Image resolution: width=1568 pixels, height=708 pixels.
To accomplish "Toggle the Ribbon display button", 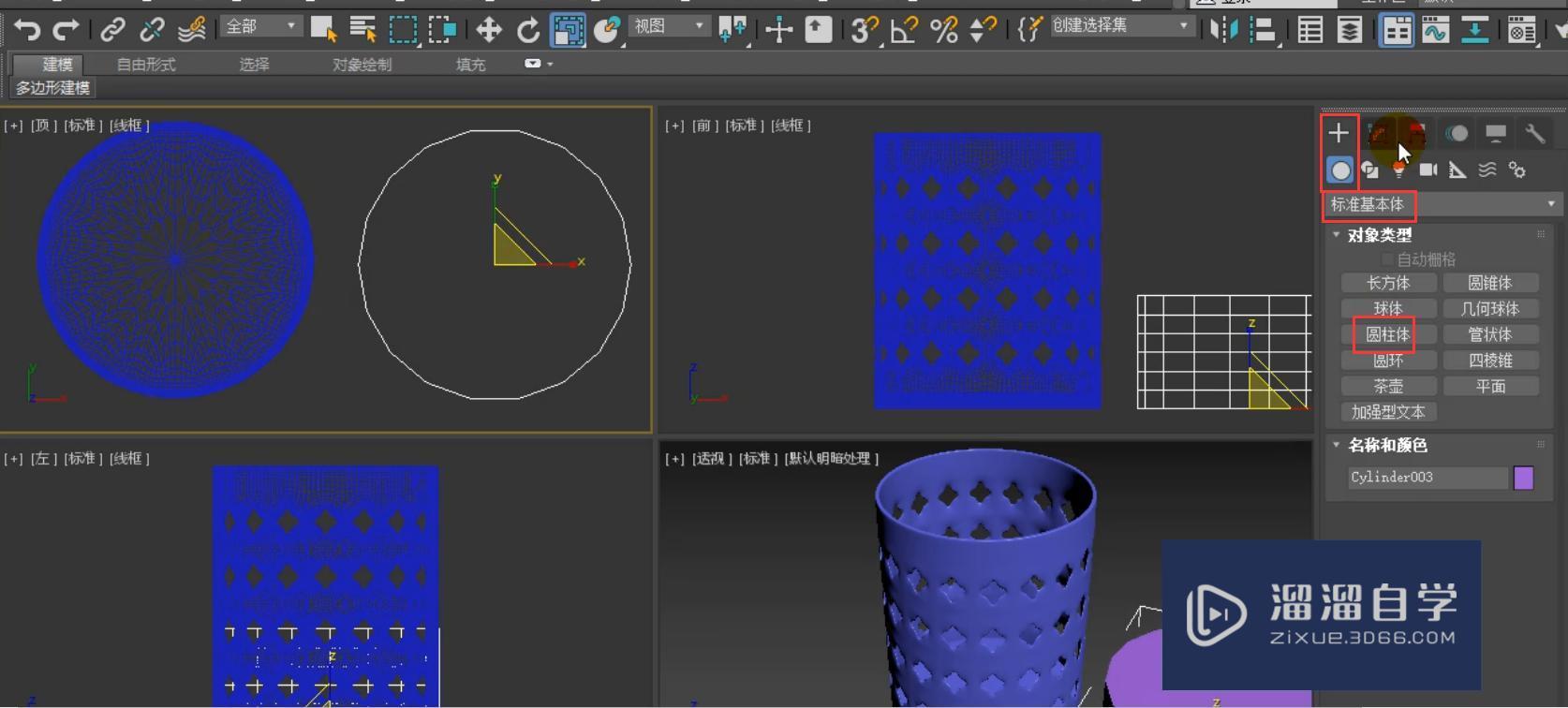I will pos(1396,30).
